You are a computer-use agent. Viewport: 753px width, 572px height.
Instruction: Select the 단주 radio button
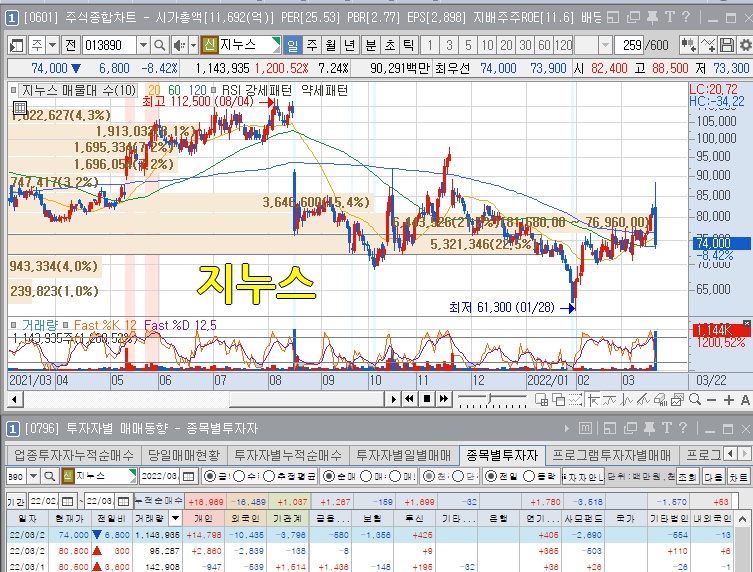(458, 476)
